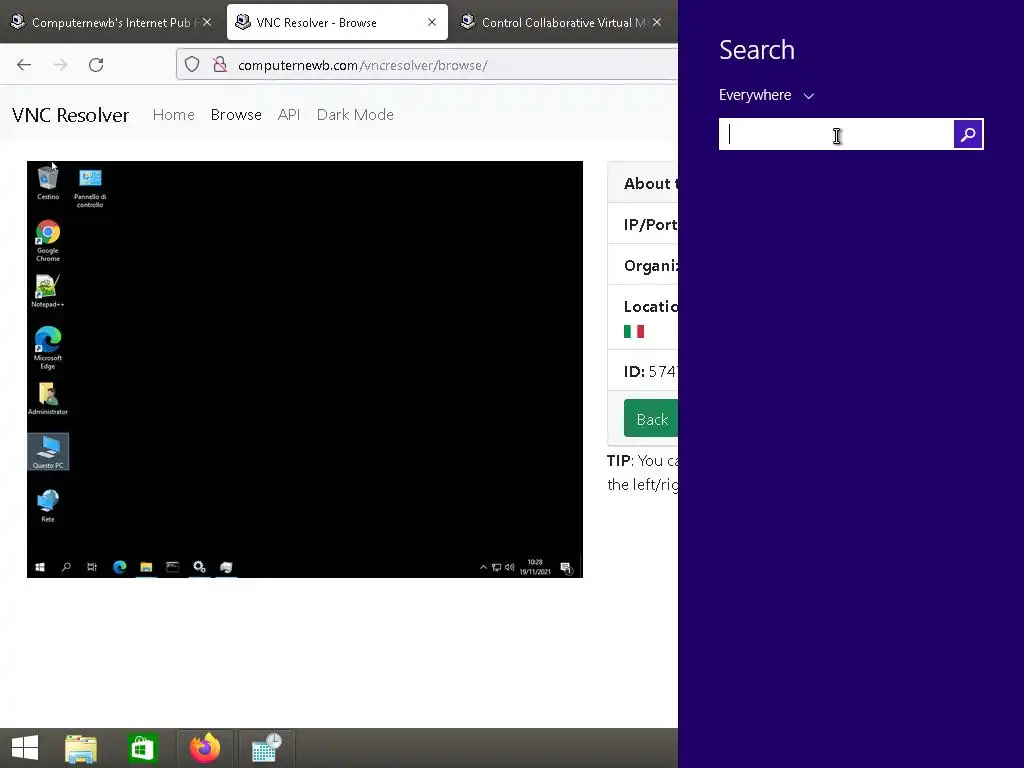Open the API nav link
The image size is (1024, 768).
289,114
